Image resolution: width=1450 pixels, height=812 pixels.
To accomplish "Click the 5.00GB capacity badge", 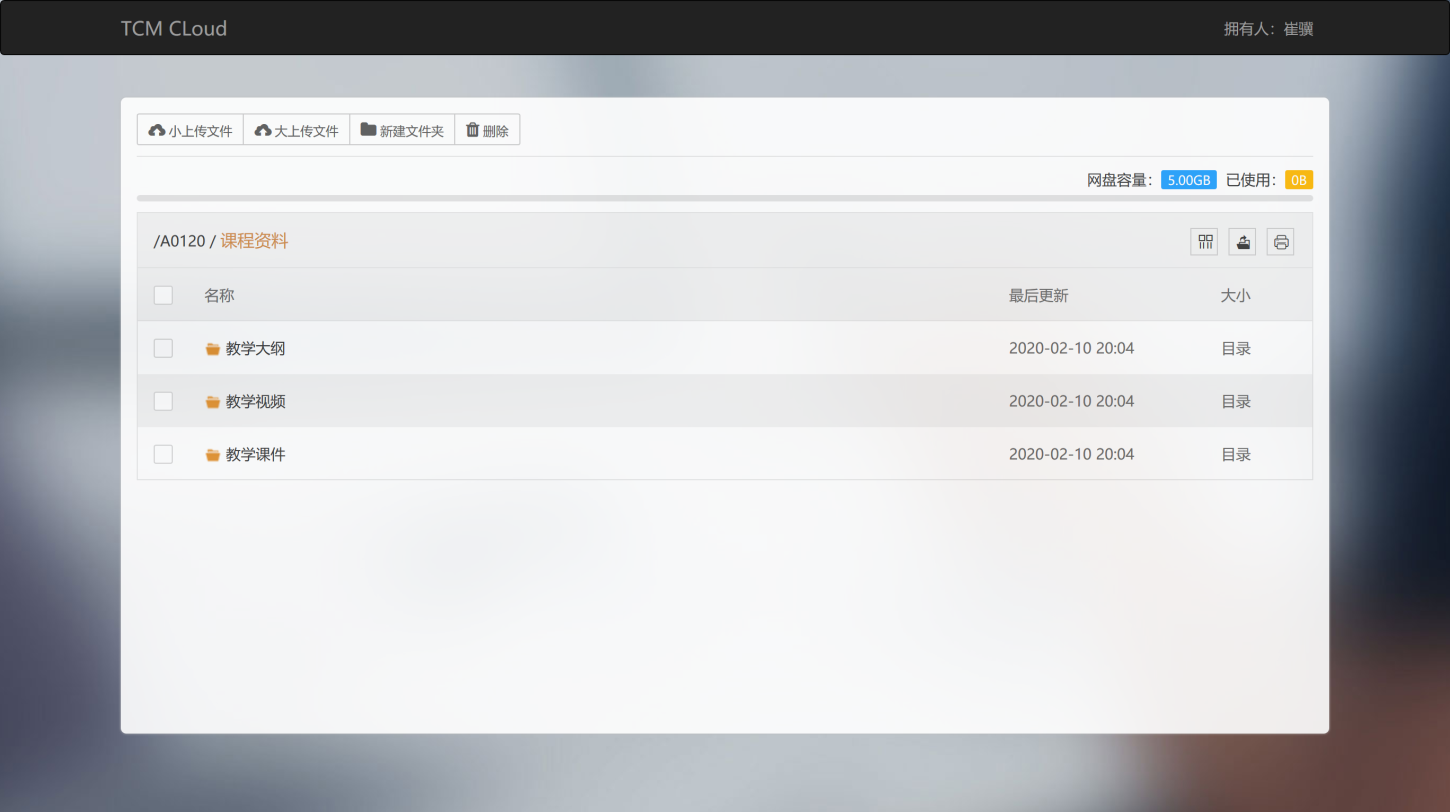I will click(1188, 180).
